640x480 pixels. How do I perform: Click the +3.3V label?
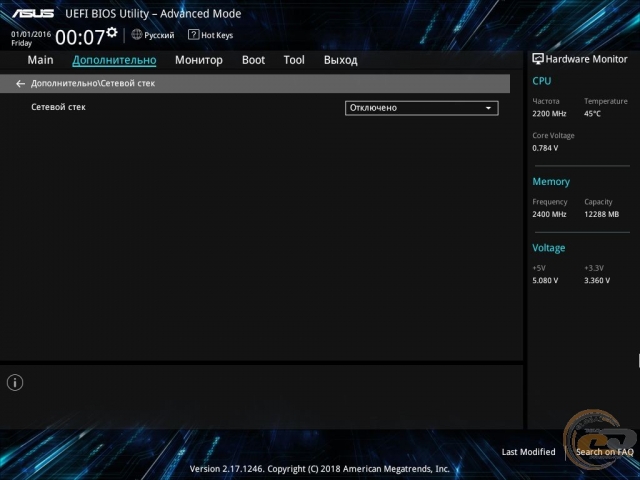[593, 268]
